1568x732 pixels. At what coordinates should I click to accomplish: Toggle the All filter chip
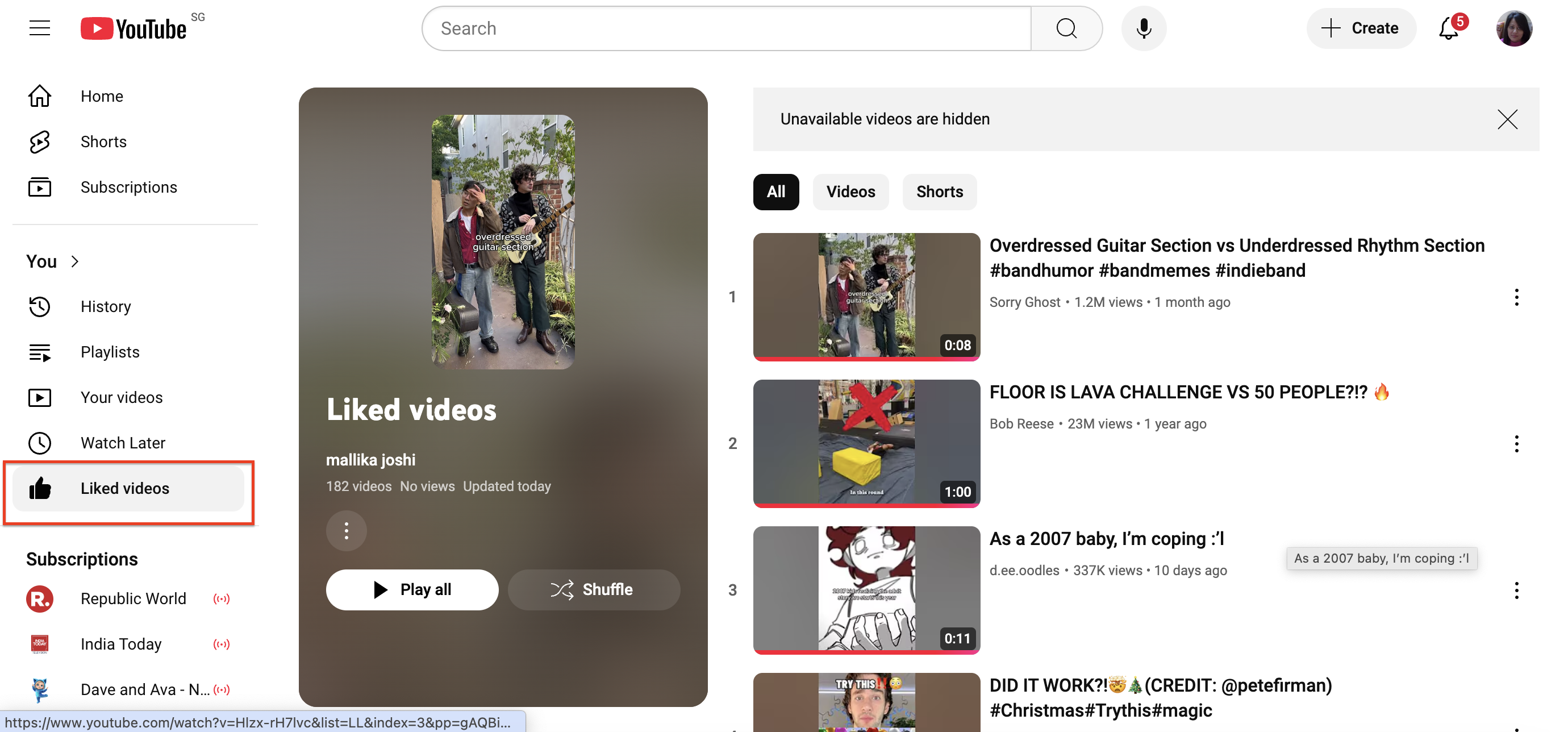(775, 192)
